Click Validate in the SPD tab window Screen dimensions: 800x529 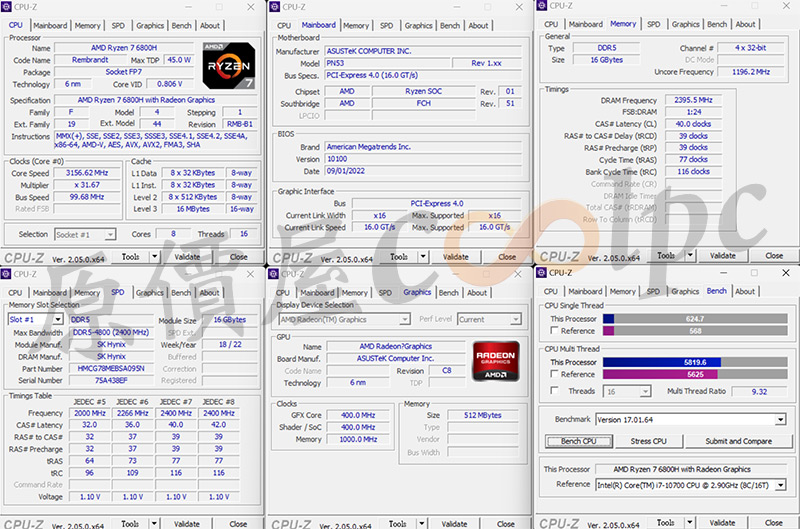187,523
